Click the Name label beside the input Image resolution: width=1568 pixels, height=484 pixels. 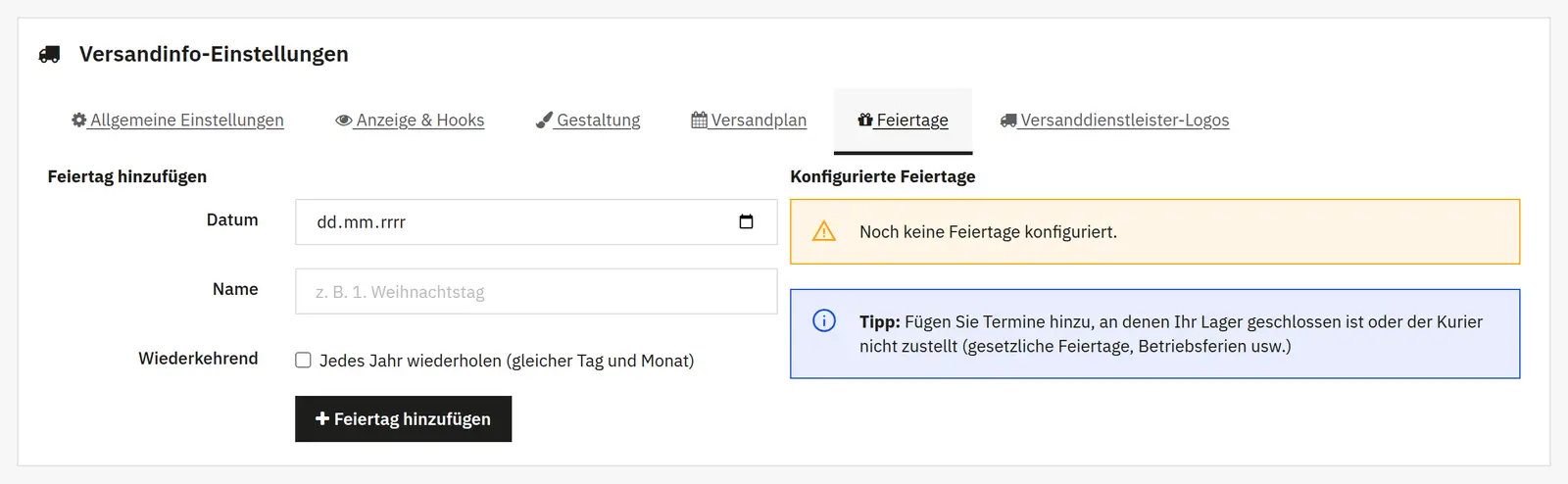[235, 289]
